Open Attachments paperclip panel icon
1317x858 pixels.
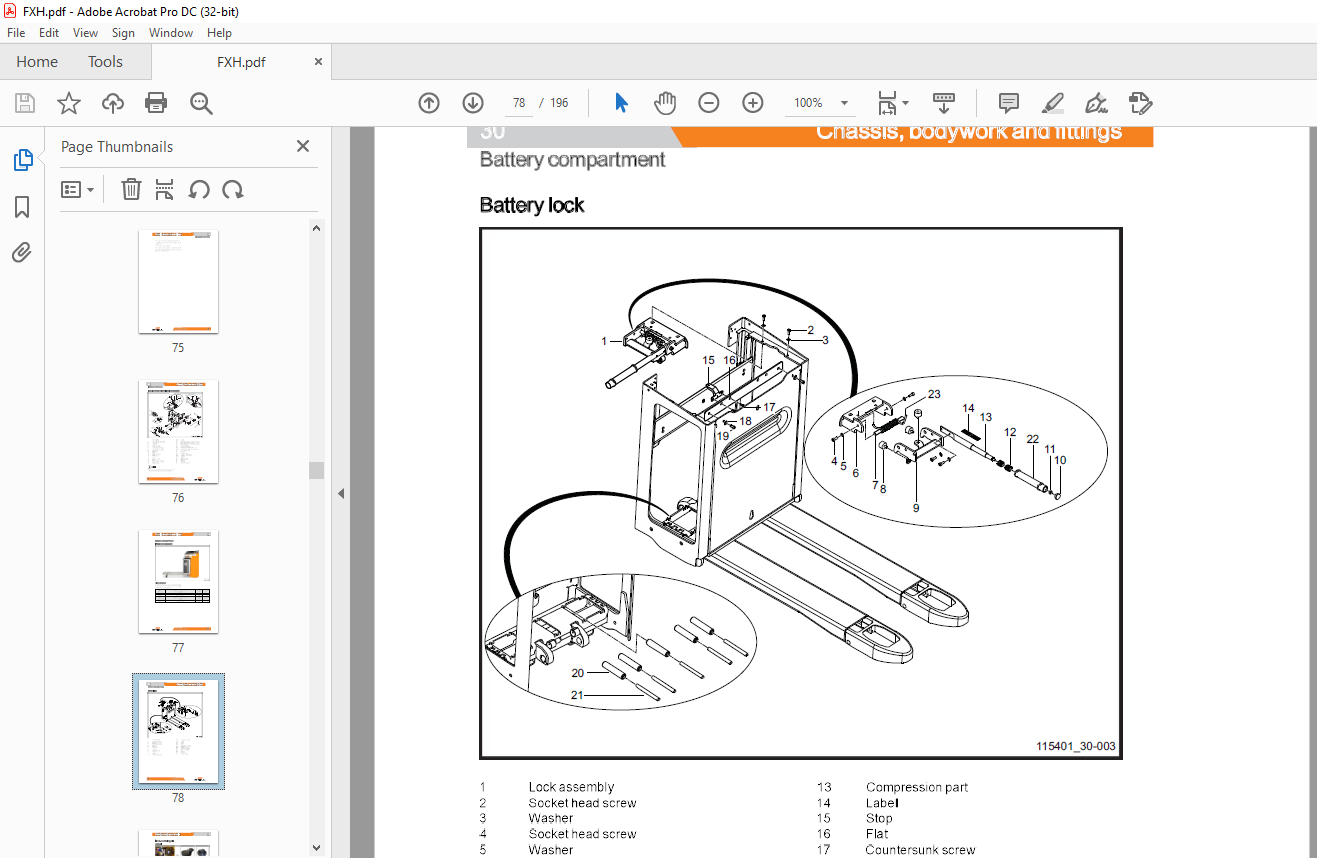(x=22, y=252)
